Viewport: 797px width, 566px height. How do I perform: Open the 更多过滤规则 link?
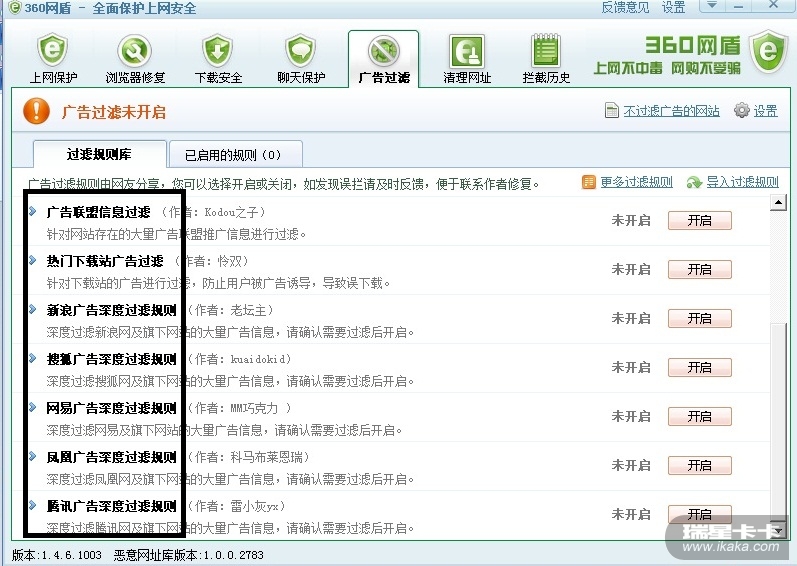pyautogui.click(x=636, y=182)
